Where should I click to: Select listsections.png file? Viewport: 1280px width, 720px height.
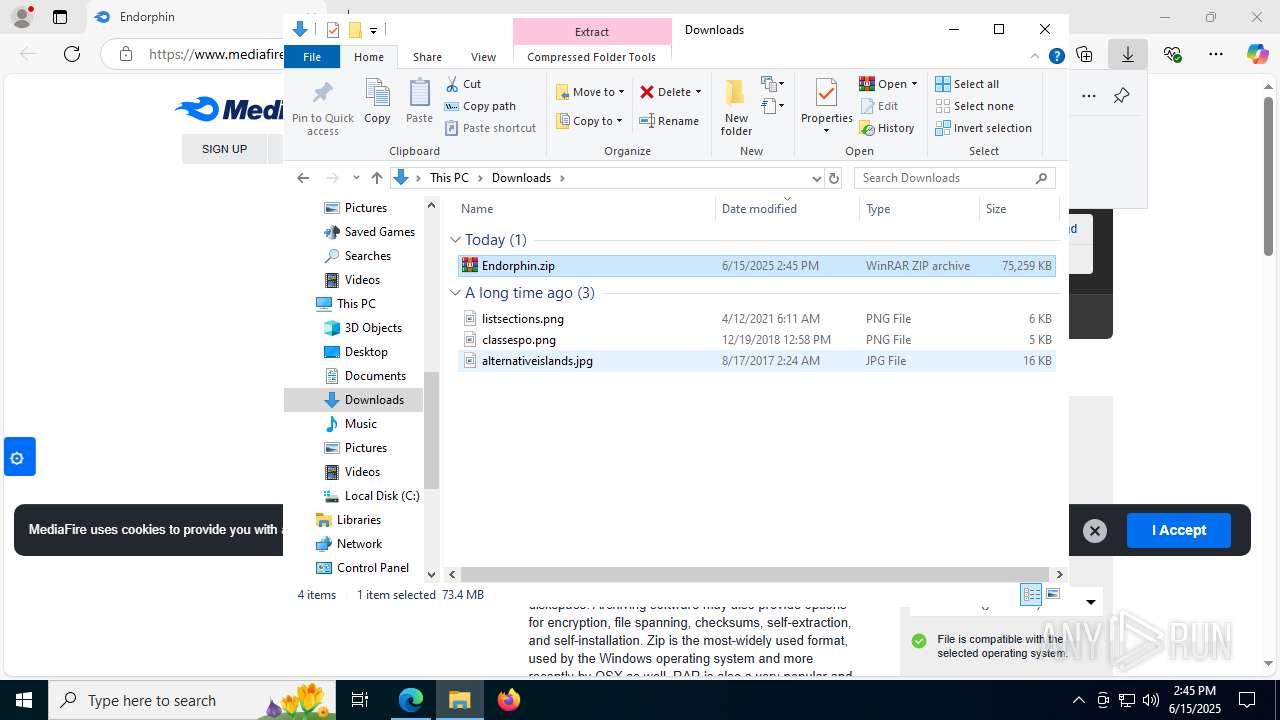pyautogui.click(x=756, y=319)
